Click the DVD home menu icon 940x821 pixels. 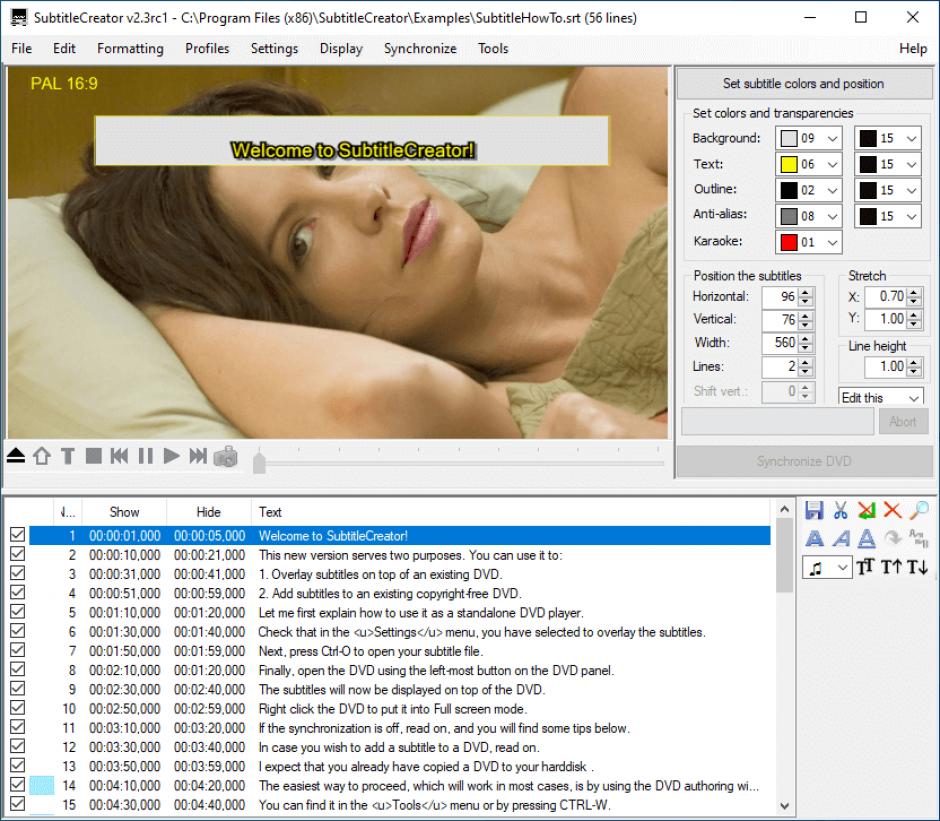pyautogui.click(x=42, y=456)
